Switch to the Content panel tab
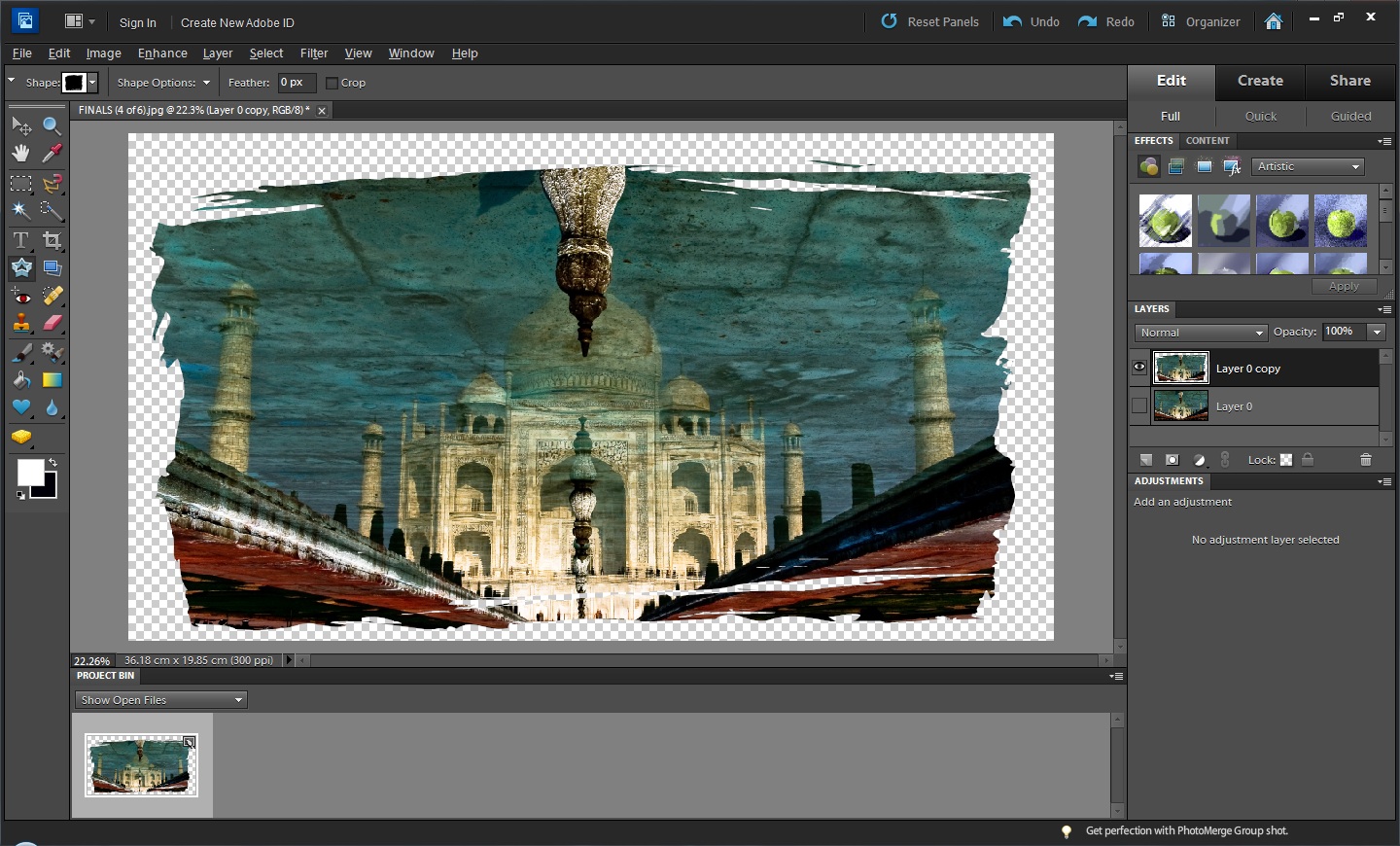Screen dimensions: 1400x846 [1207, 141]
